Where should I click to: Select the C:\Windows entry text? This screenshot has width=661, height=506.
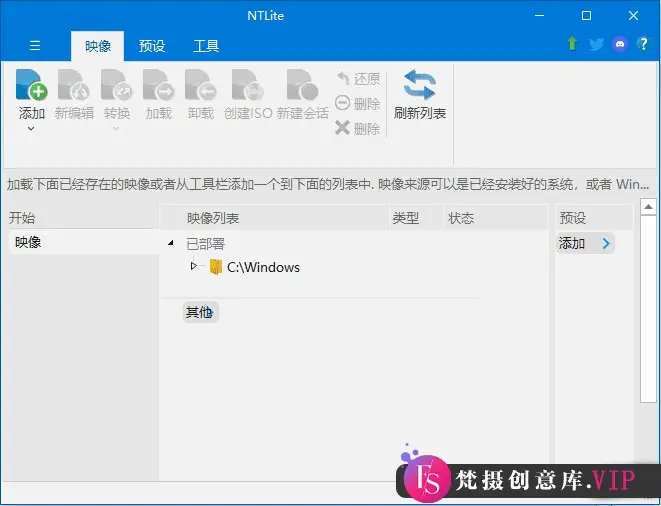click(x=263, y=267)
